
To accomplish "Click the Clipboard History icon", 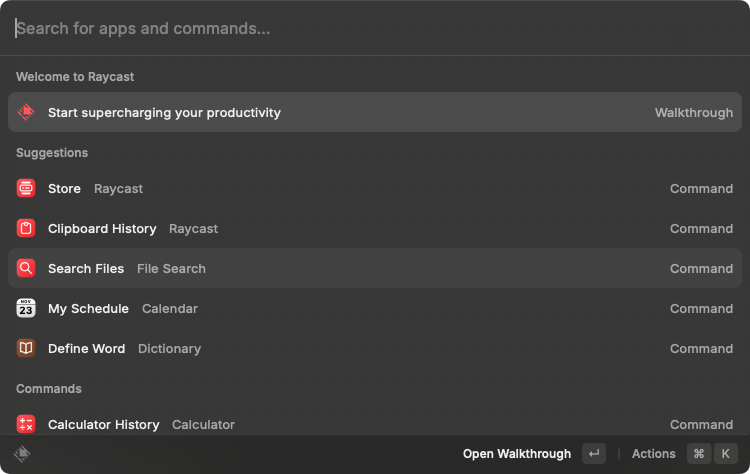I will pyautogui.click(x=26, y=229).
